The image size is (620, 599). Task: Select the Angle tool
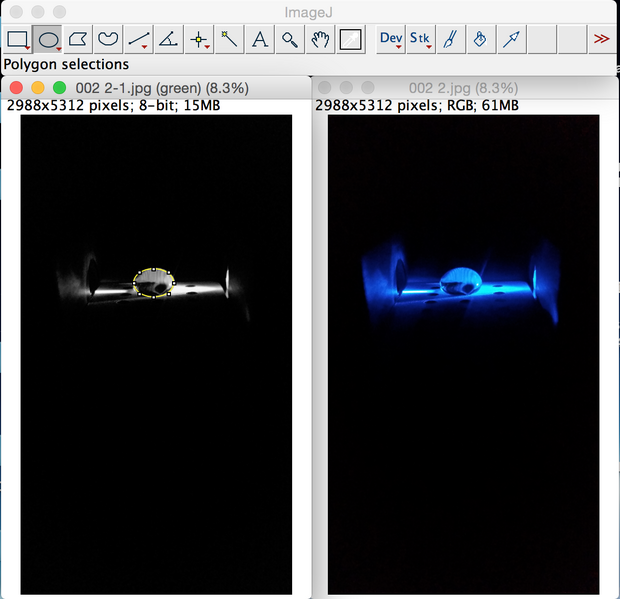click(x=169, y=40)
